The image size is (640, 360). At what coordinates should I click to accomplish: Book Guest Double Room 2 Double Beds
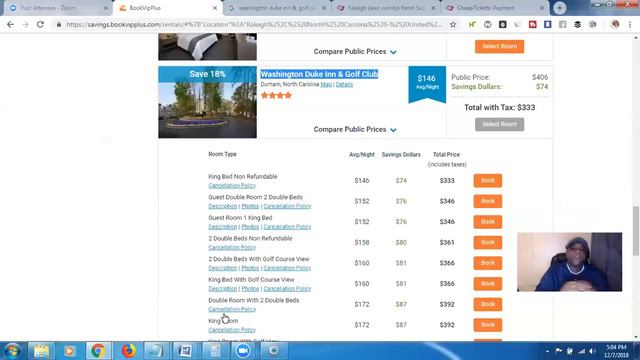tap(488, 201)
